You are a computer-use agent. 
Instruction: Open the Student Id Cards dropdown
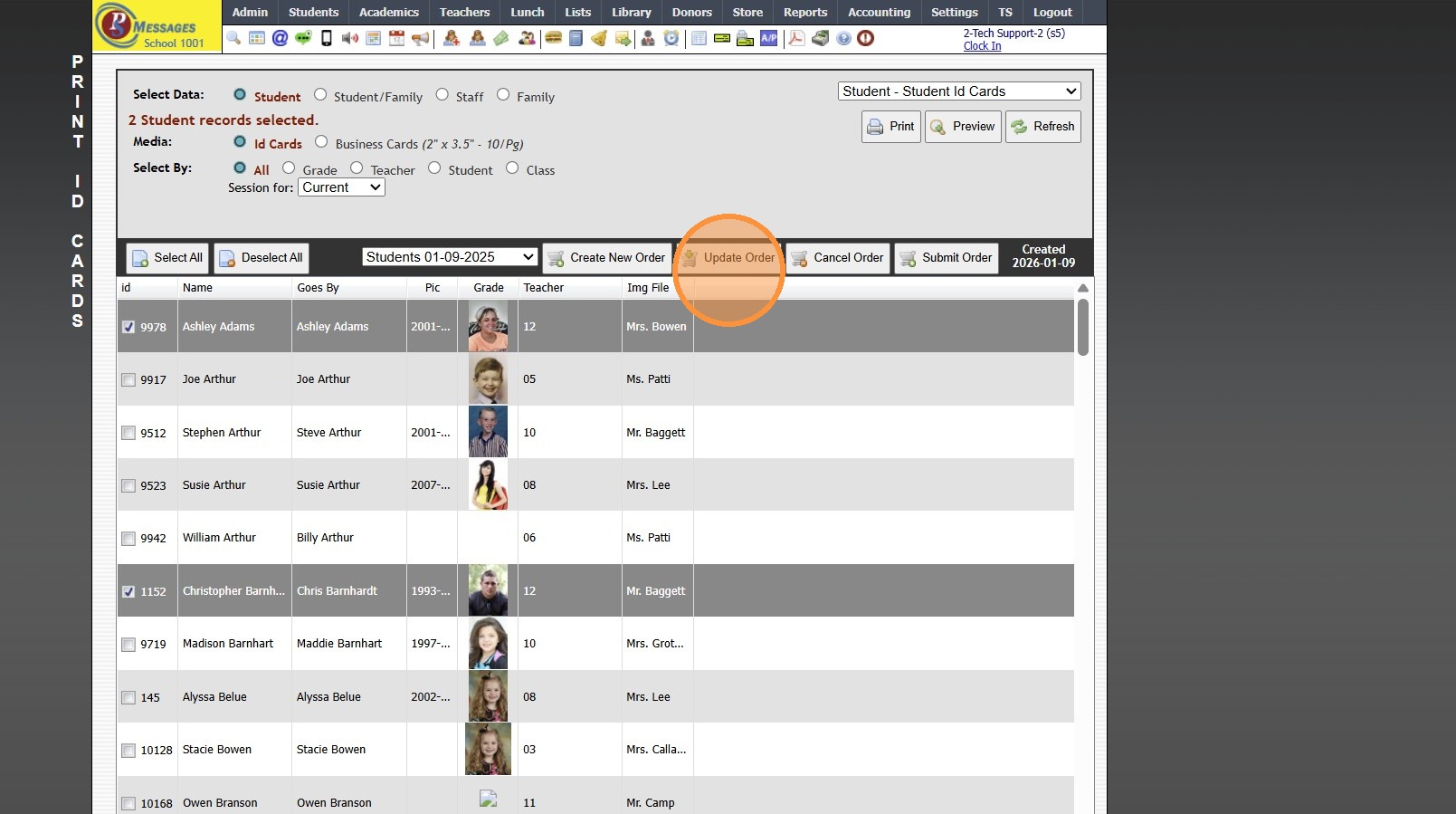tap(958, 91)
